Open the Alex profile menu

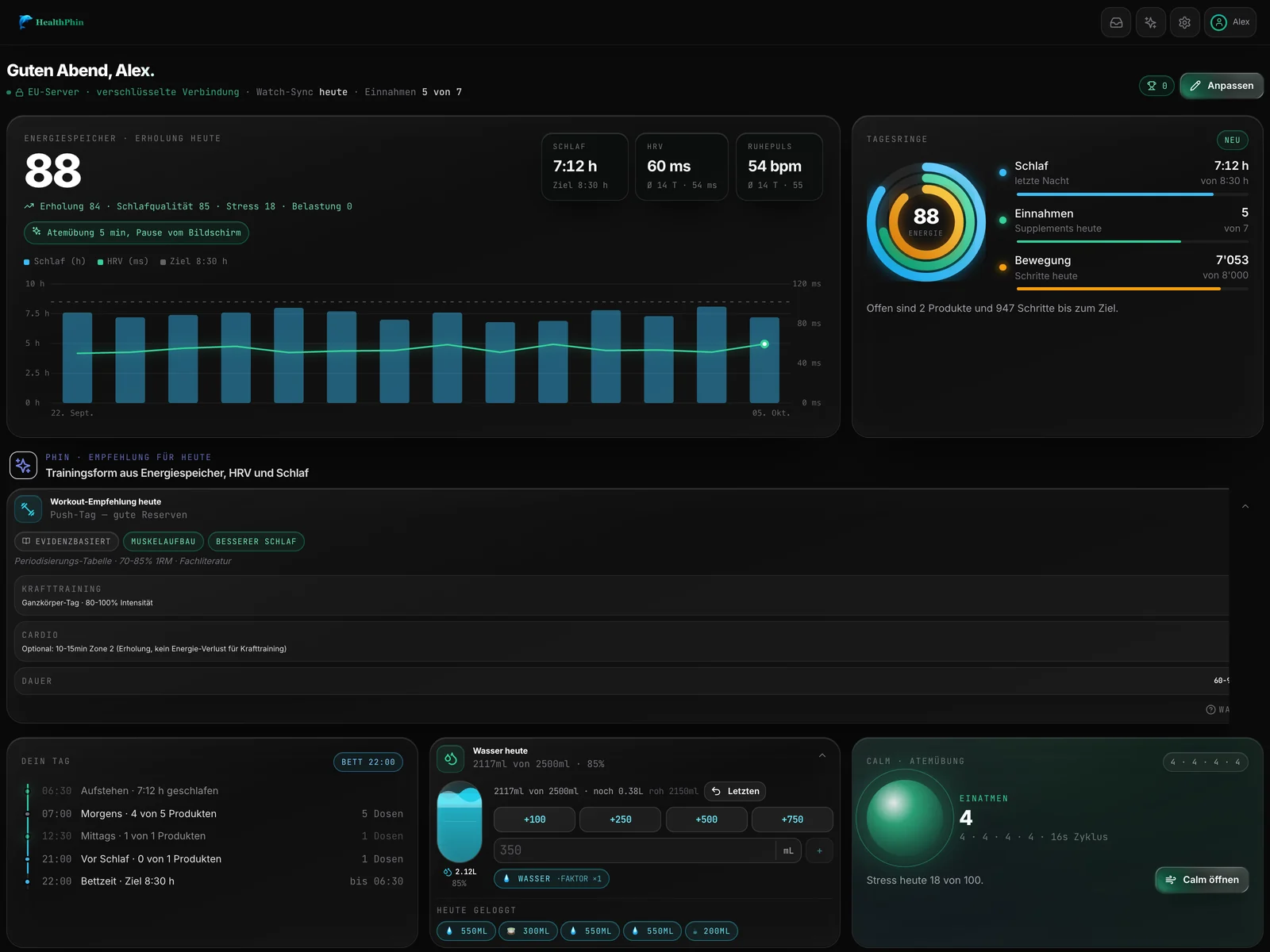click(x=1231, y=22)
